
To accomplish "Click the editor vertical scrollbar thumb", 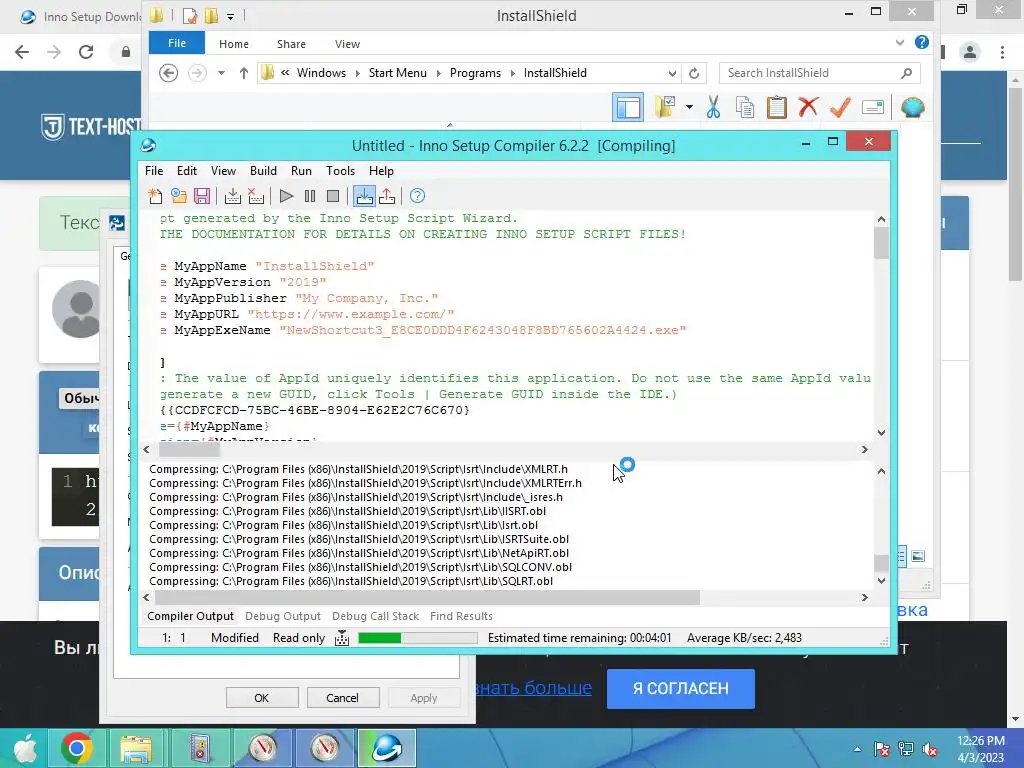I will pos(881,242).
